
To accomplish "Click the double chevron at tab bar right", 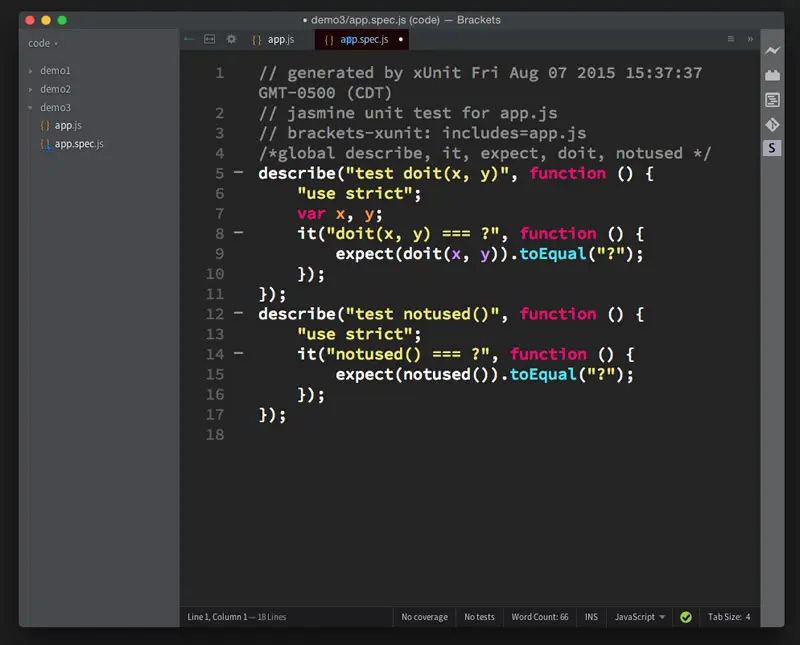I will pos(750,39).
